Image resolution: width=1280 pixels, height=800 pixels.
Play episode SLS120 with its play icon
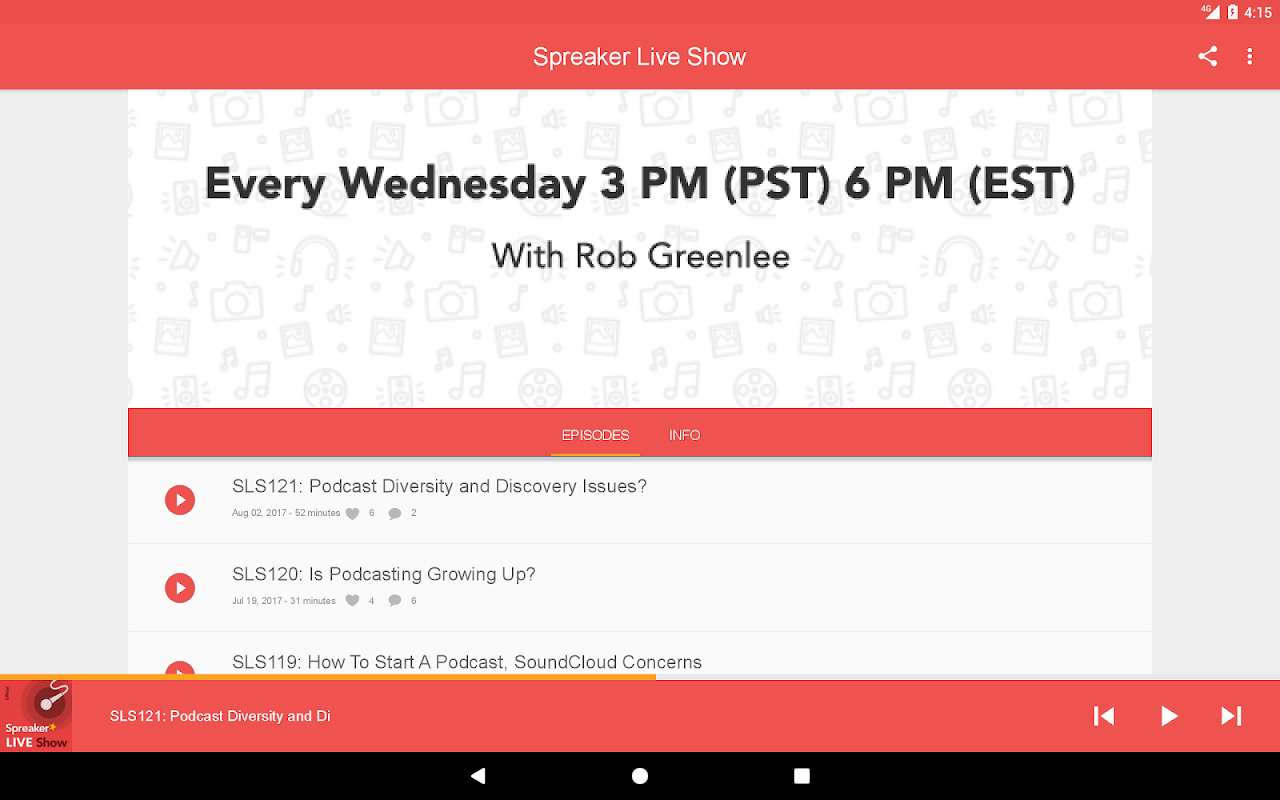(x=180, y=588)
